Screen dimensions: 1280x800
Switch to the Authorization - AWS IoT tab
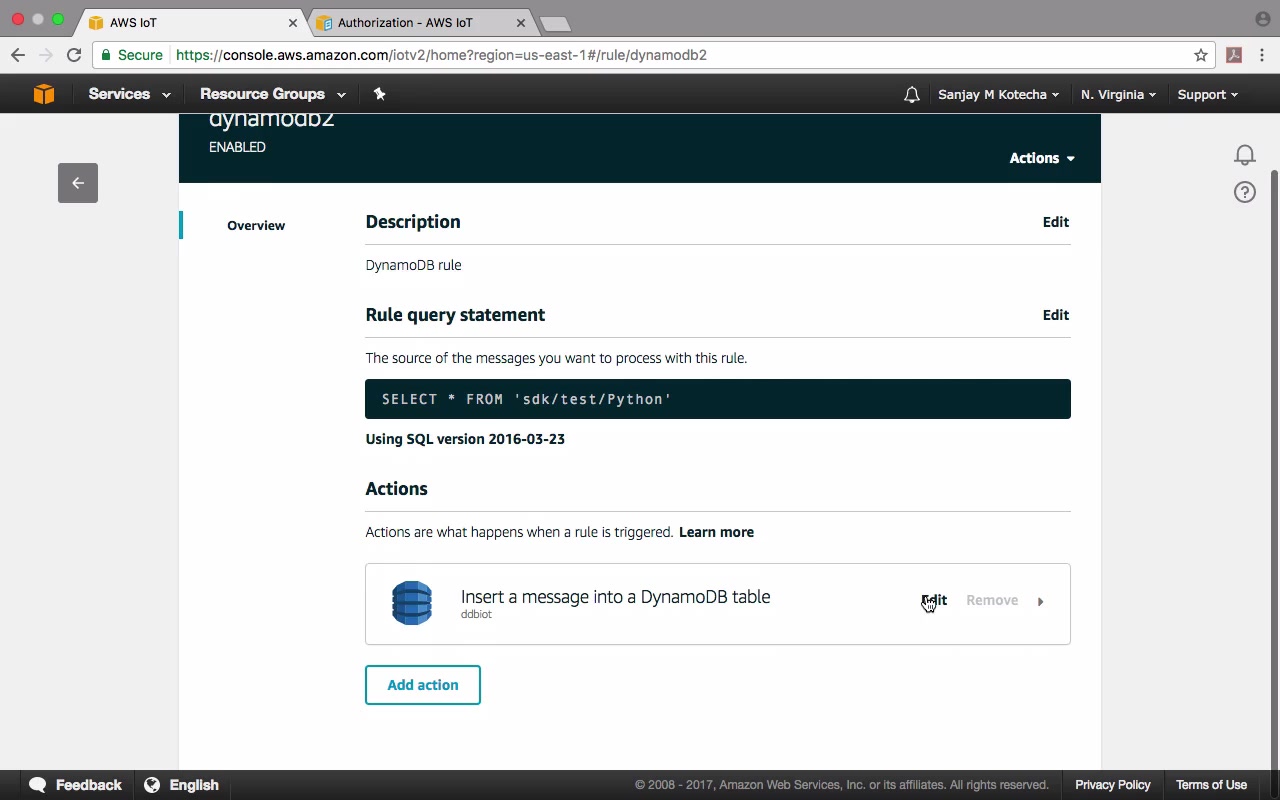[x=420, y=23]
